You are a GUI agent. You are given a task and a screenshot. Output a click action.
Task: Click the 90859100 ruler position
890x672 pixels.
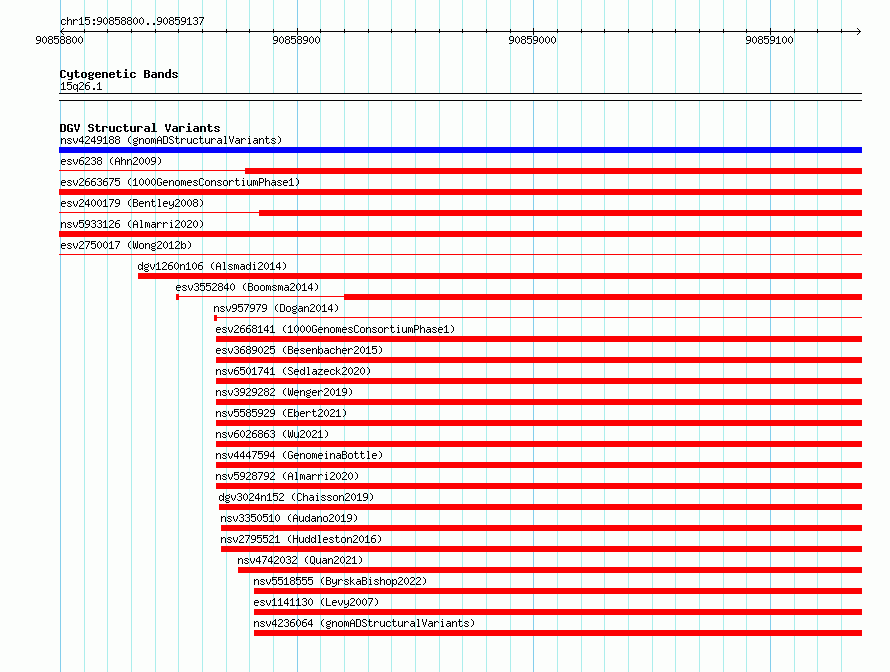[x=769, y=40]
